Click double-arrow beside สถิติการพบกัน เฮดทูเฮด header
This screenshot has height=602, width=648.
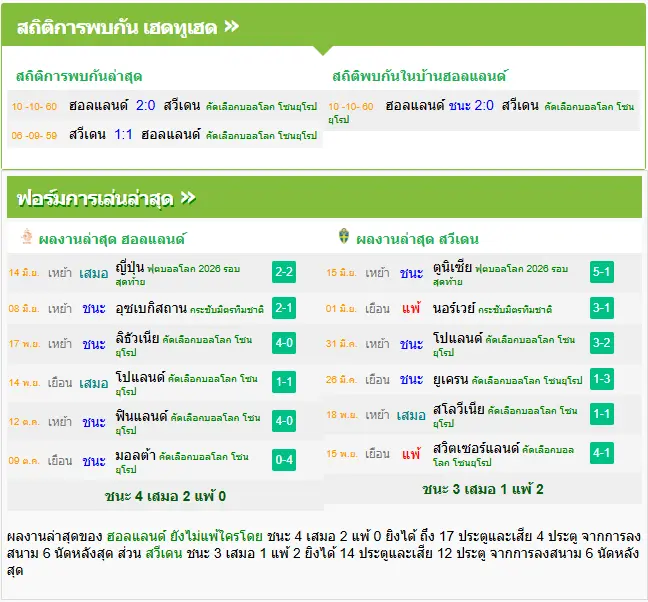pyautogui.click(x=231, y=27)
